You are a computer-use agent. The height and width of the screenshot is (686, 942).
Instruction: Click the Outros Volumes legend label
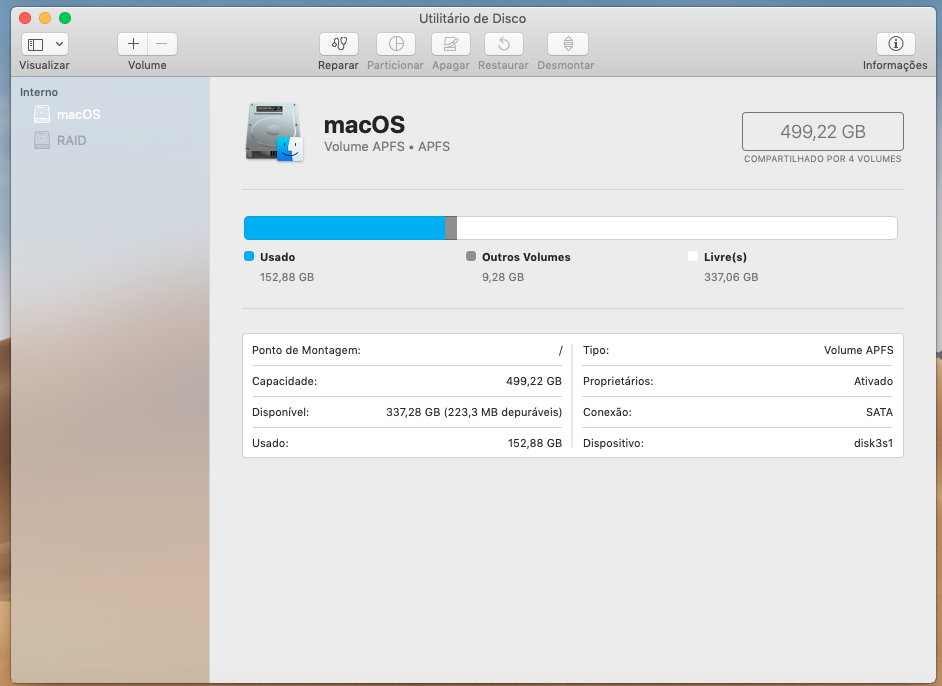point(526,257)
